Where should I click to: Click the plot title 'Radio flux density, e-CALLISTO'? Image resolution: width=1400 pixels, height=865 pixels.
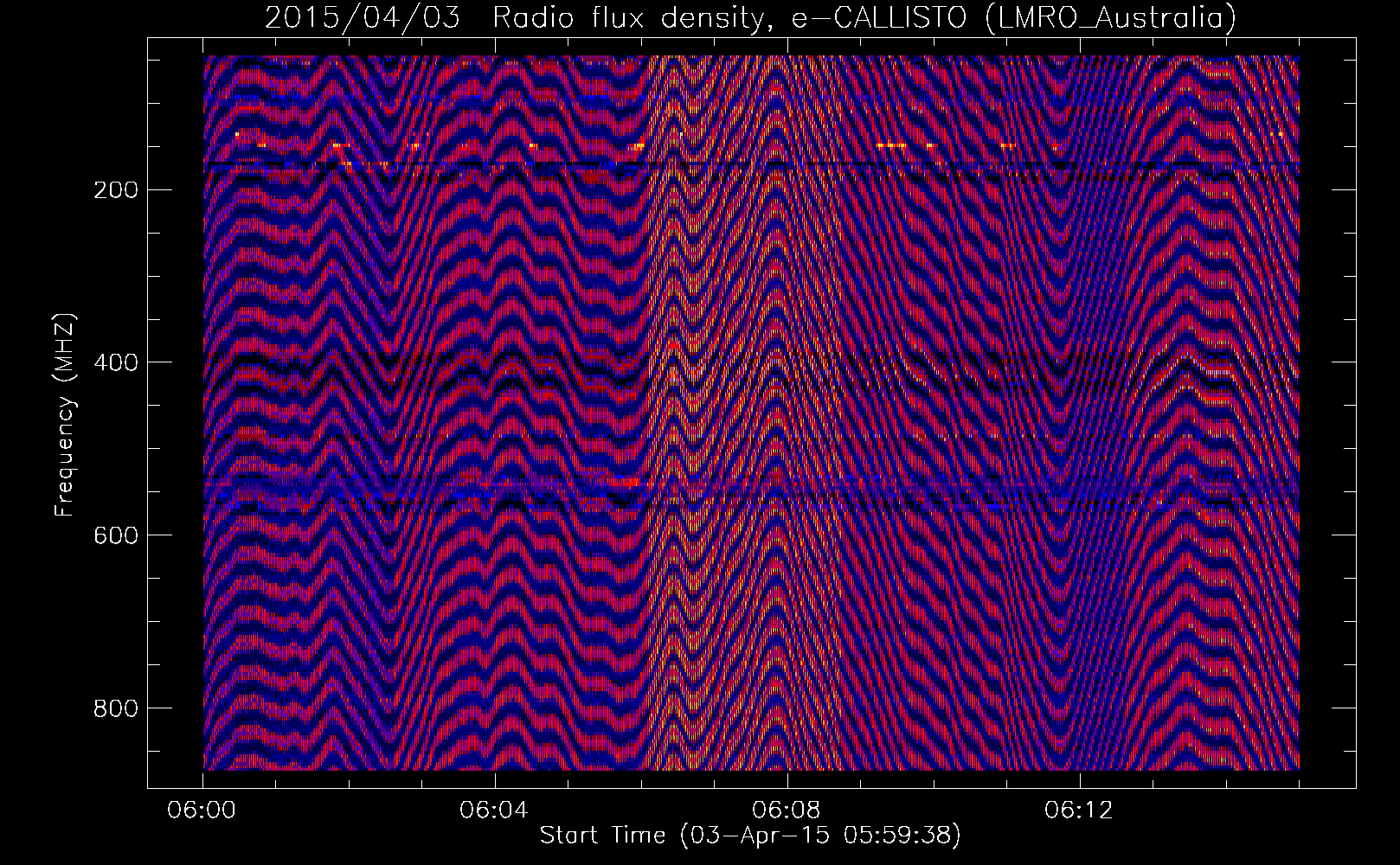point(729,17)
